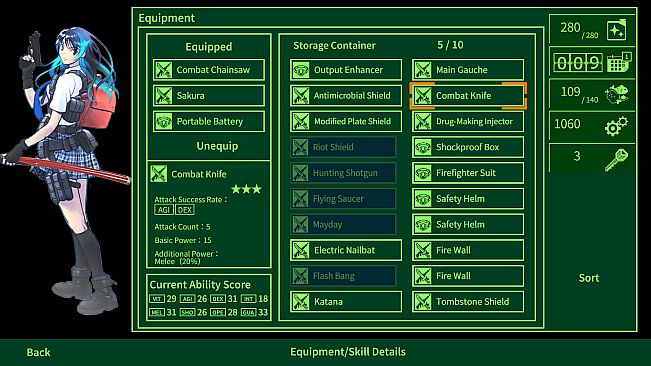Select the Main Gauche item
651x366 pixels.
point(468,70)
